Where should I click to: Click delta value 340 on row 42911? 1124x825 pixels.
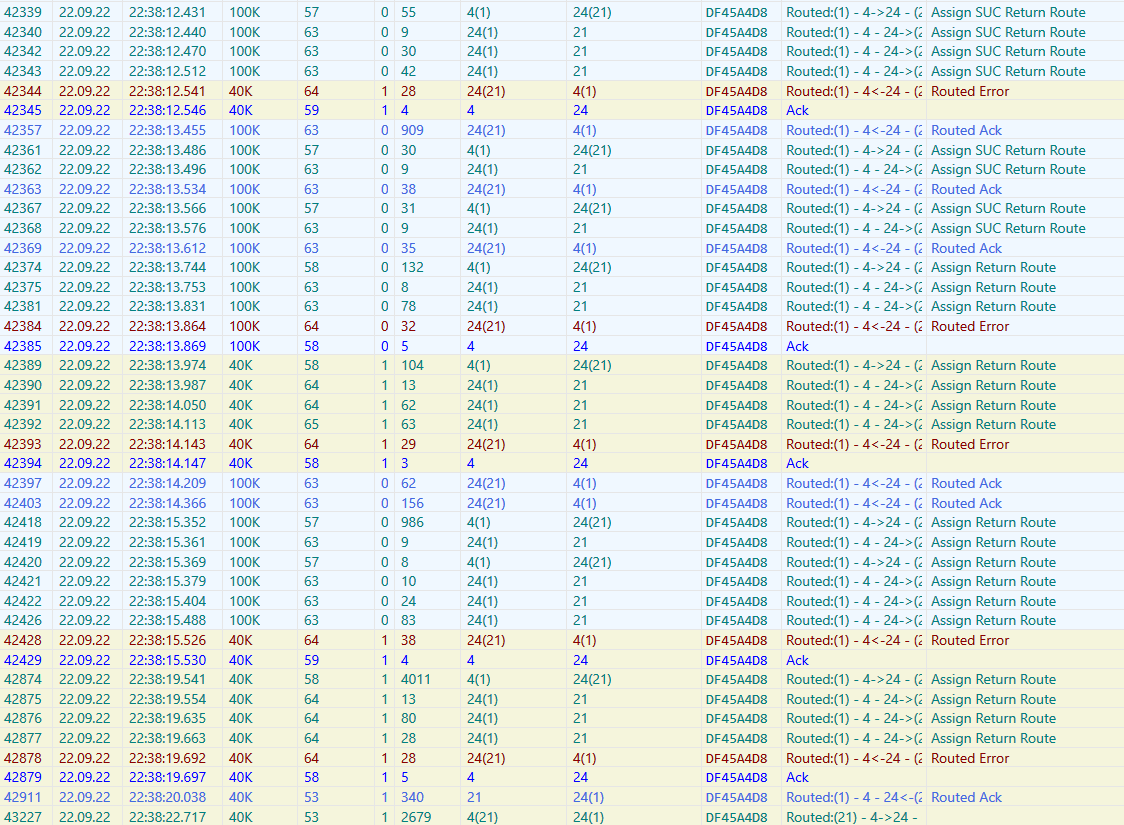pyautogui.click(x=412, y=797)
